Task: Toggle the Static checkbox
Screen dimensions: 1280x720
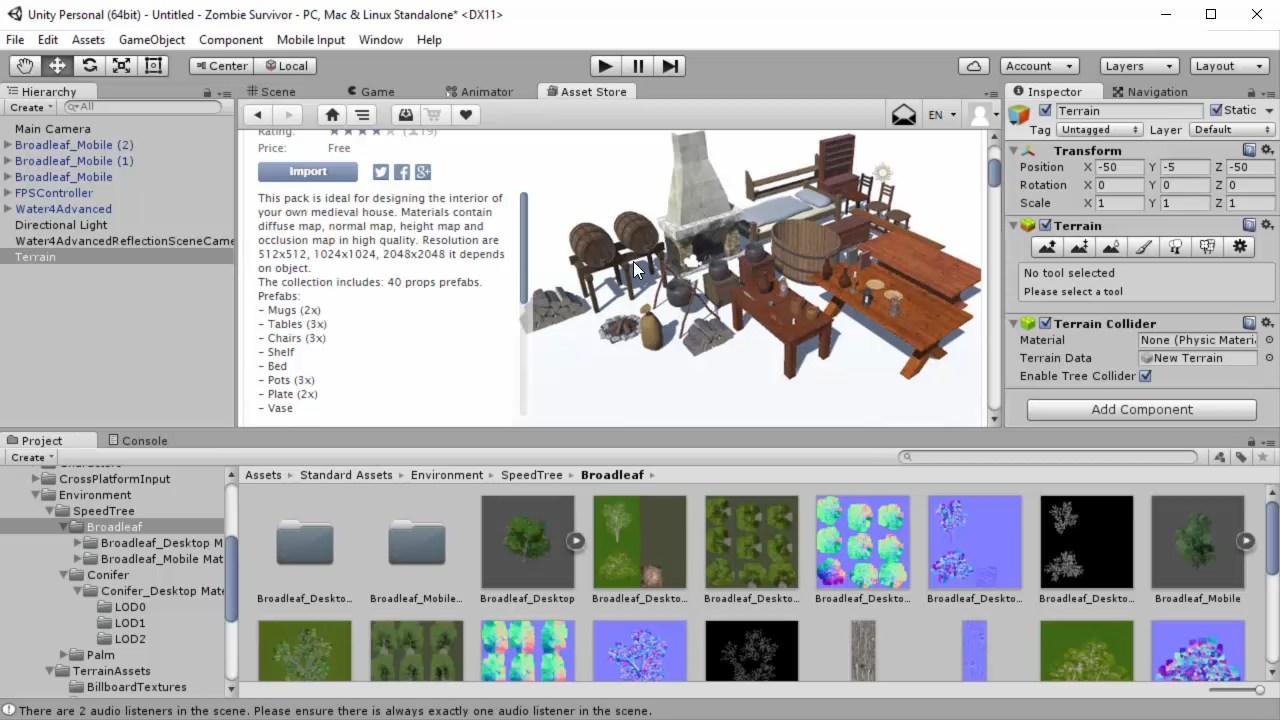Action: point(1216,110)
